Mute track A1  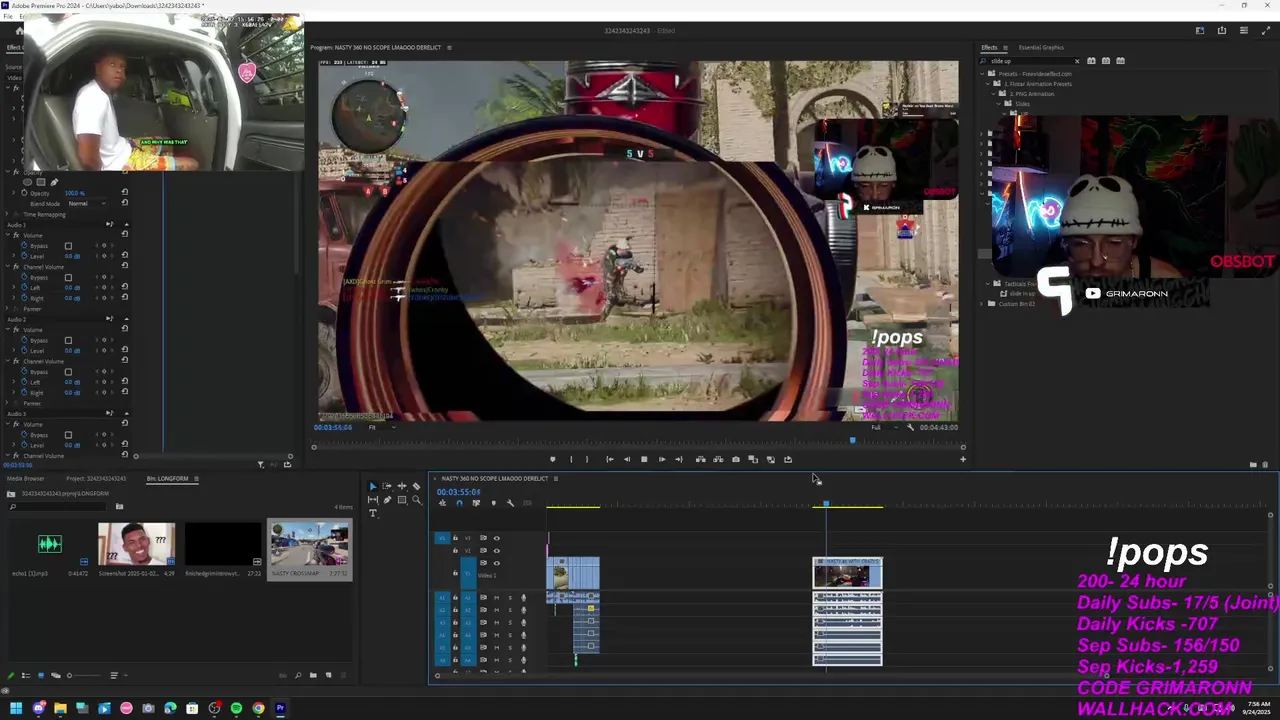coord(496,597)
